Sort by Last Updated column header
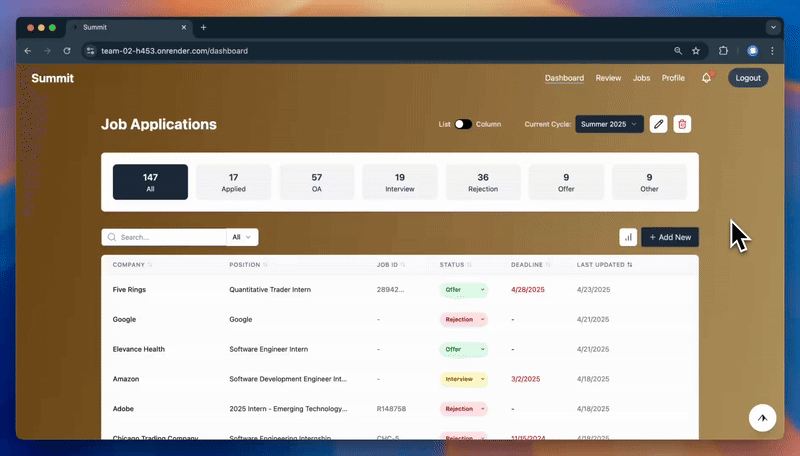The height and width of the screenshot is (456, 800). [605, 265]
